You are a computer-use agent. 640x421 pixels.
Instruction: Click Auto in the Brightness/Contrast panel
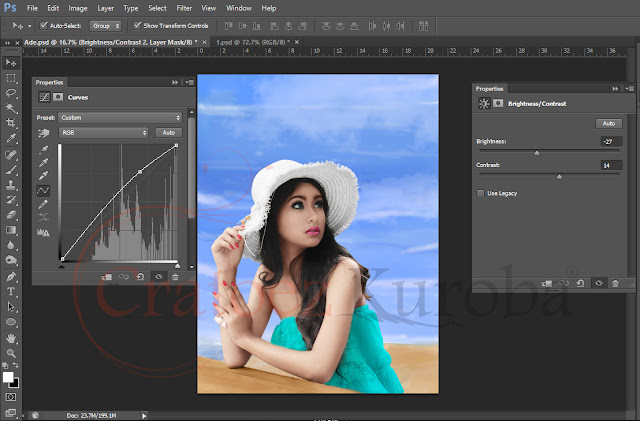(x=607, y=123)
